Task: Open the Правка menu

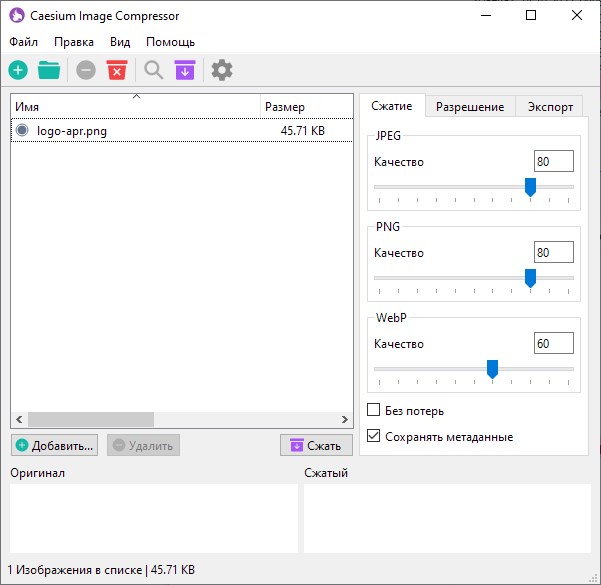Action: click(74, 42)
